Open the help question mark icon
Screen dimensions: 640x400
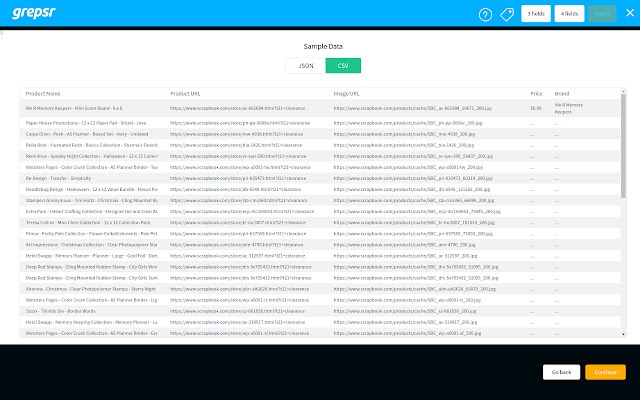[485, 15]
